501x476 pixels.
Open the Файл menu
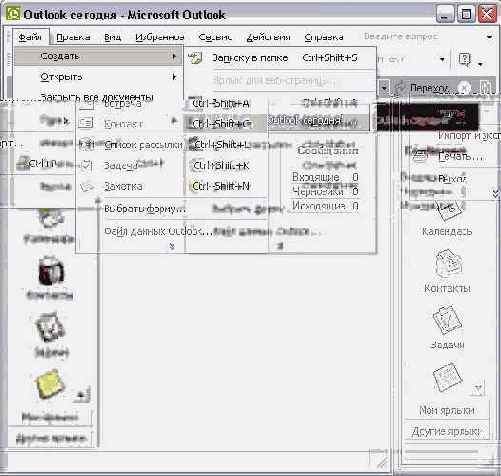(x=30, y=37)
